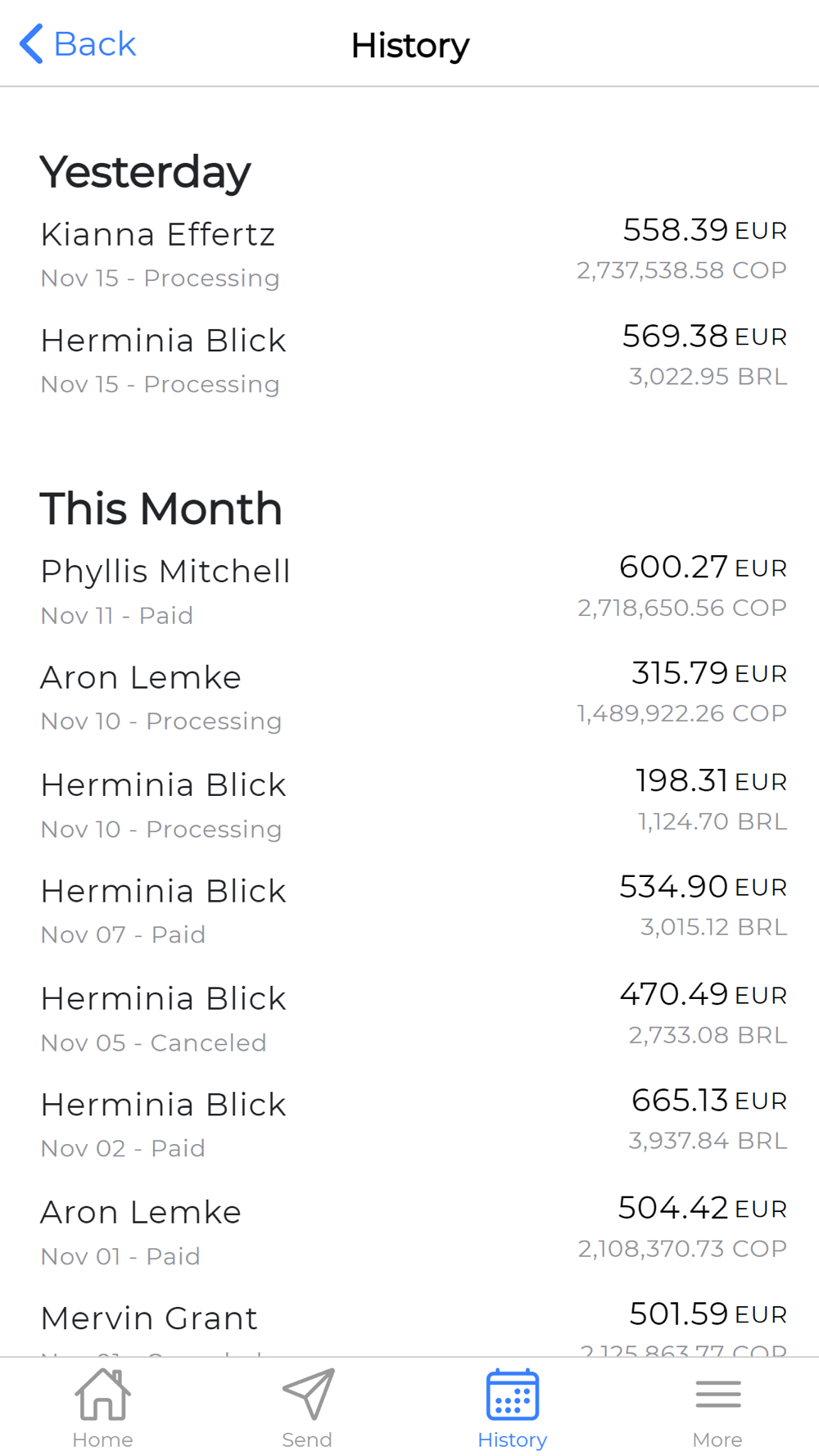The width and height of the screenshot is (819, 1456).
Task: View the canceled Nov 05 Herminia Blick transfer
Action: pyautogui.click(x=409, y=1019)
